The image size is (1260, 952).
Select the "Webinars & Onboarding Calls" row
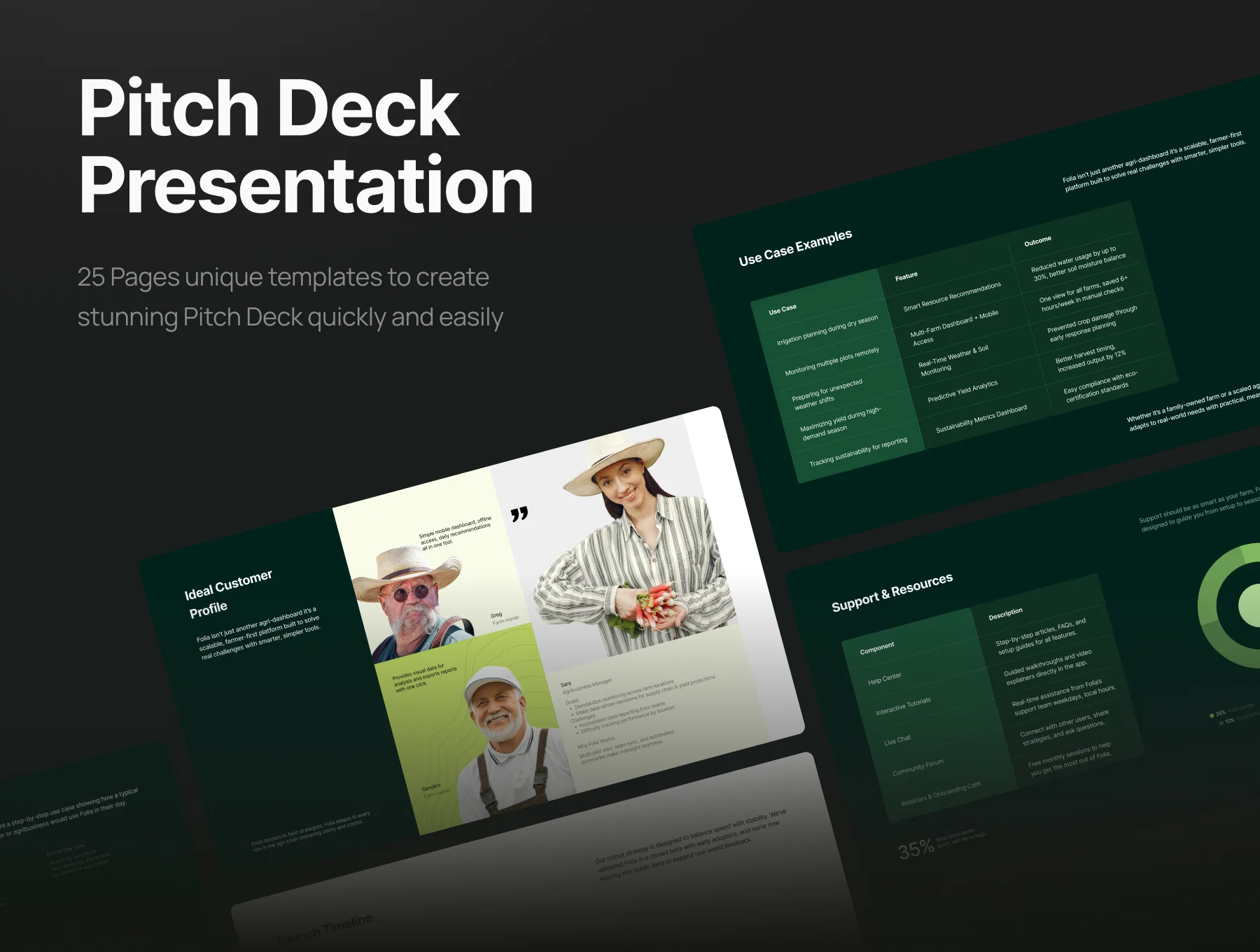click(940, 794)
